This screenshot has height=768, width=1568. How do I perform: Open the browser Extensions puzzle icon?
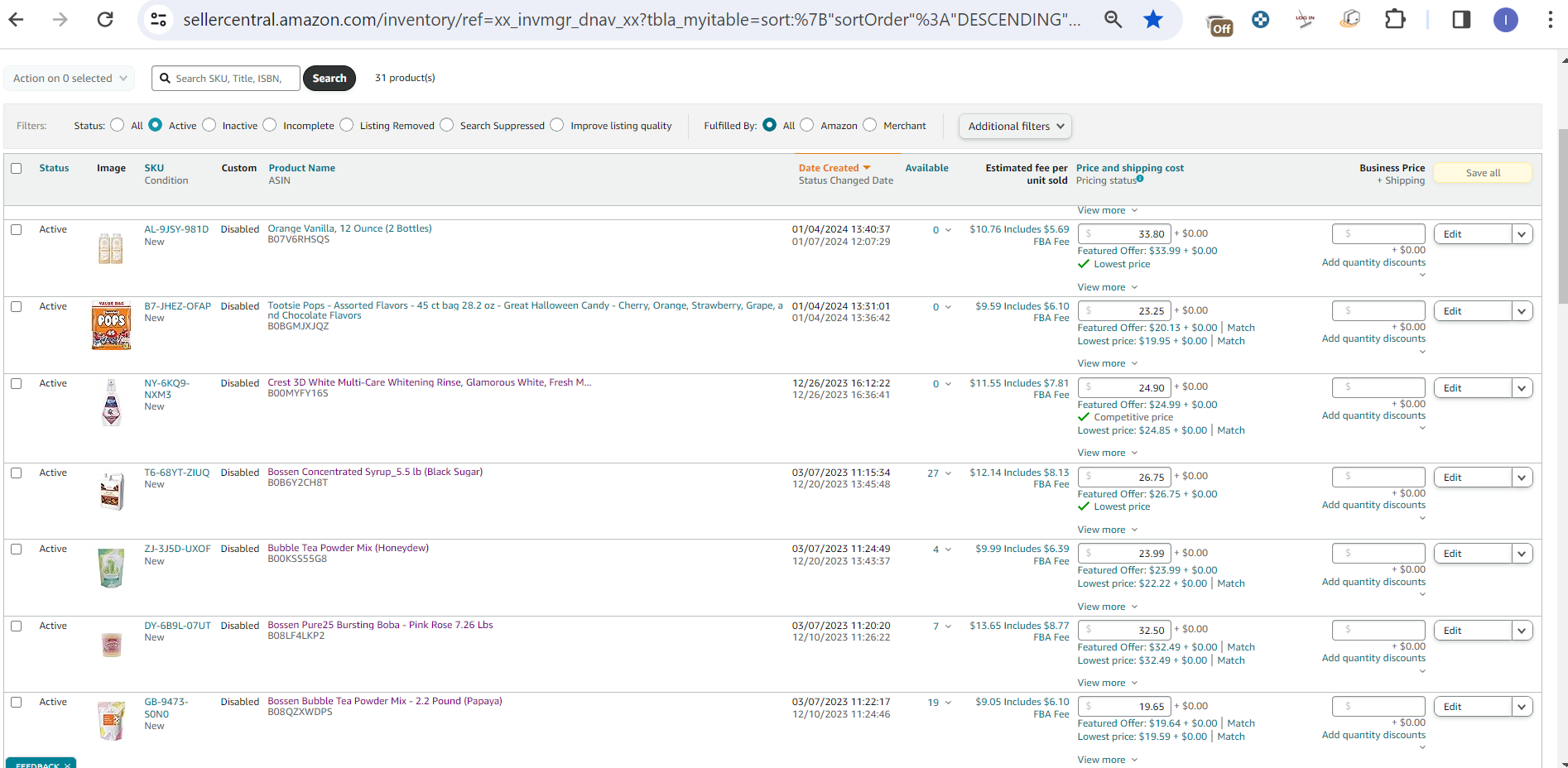pyautogui.click(x=1395, y=19)
